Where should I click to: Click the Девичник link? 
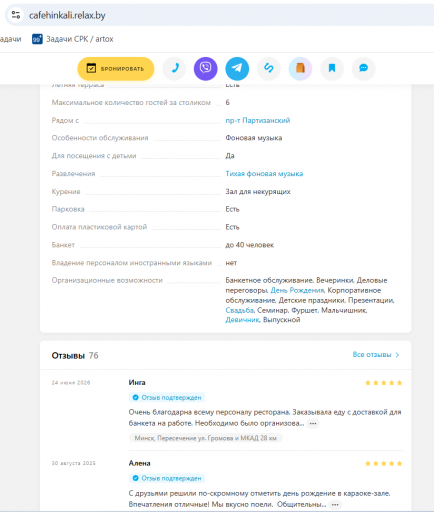point(242,320)
